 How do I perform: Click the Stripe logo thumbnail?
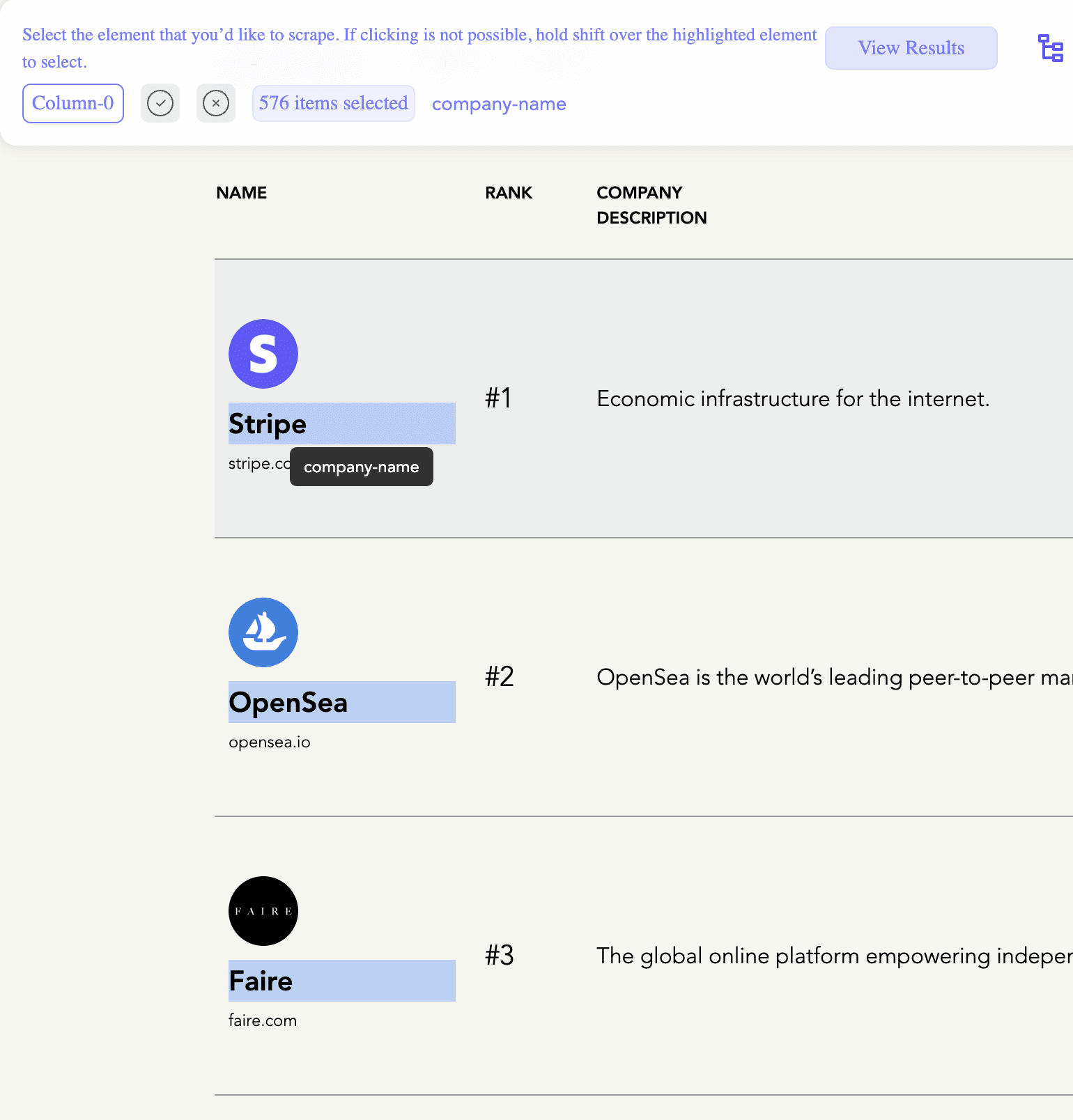263,354
